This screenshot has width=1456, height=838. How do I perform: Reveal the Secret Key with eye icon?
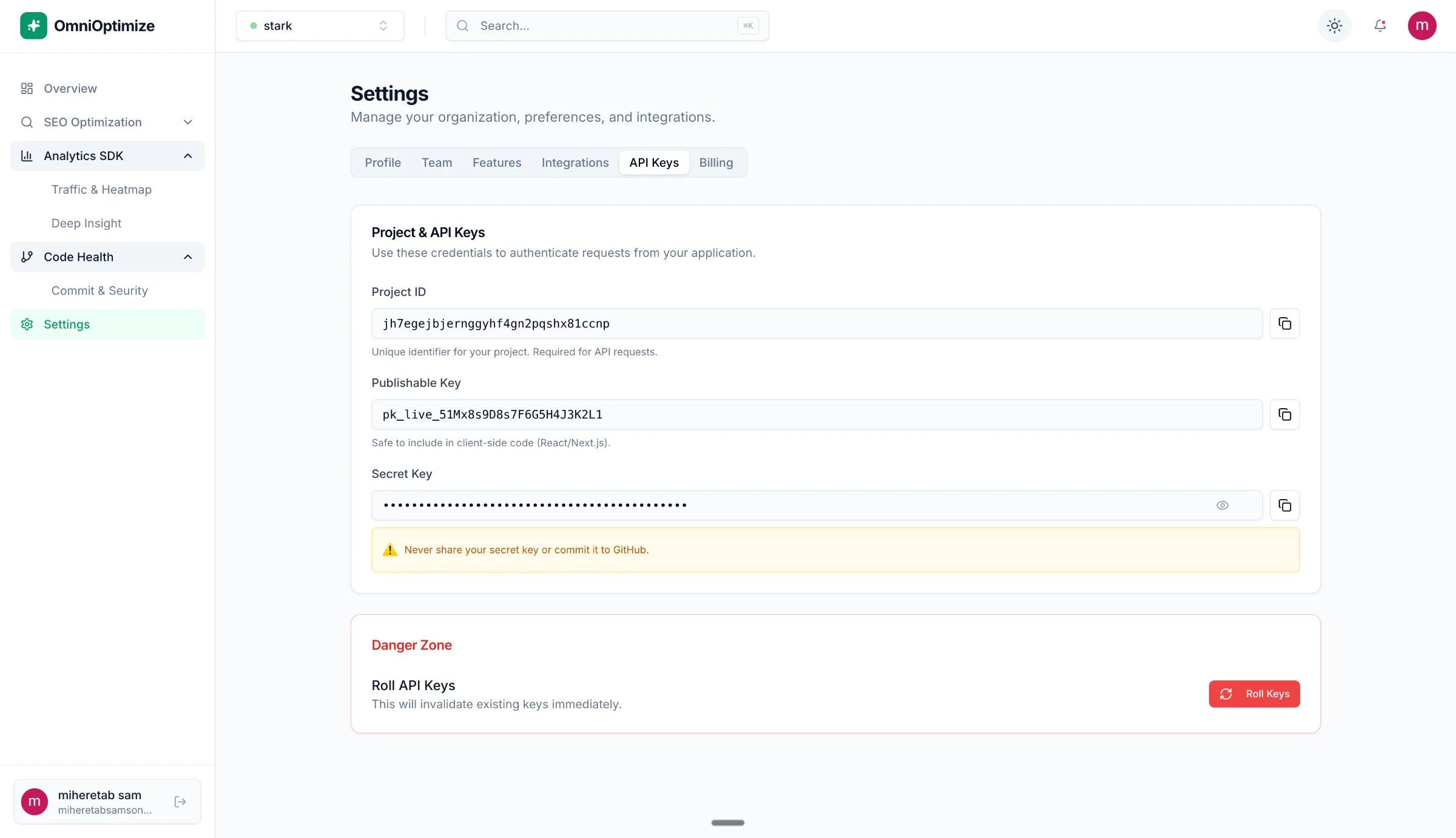[x=1222, y=505]
